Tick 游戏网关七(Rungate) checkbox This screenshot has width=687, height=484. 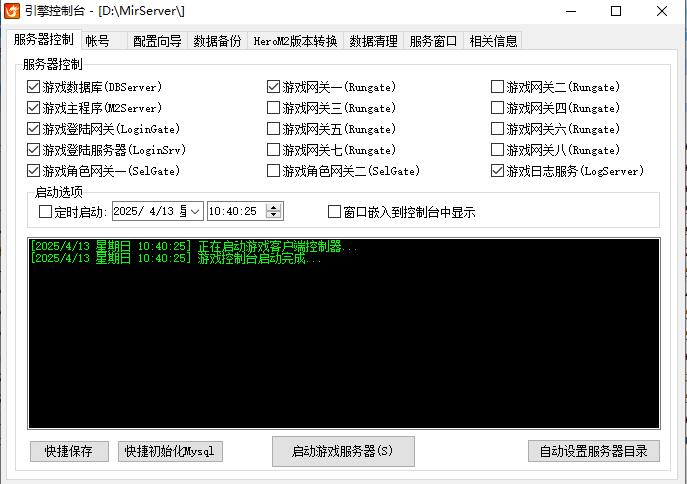click(x=273, y=150)
